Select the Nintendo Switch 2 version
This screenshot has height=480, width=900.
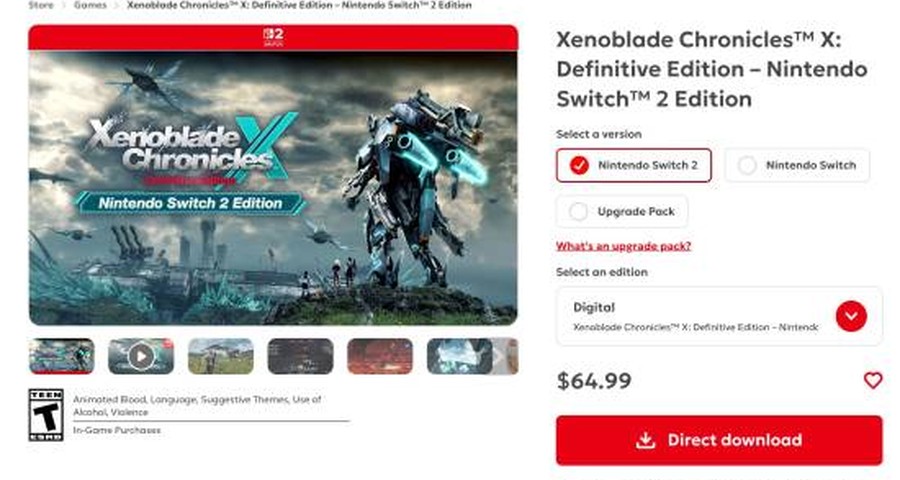(634, 165)
